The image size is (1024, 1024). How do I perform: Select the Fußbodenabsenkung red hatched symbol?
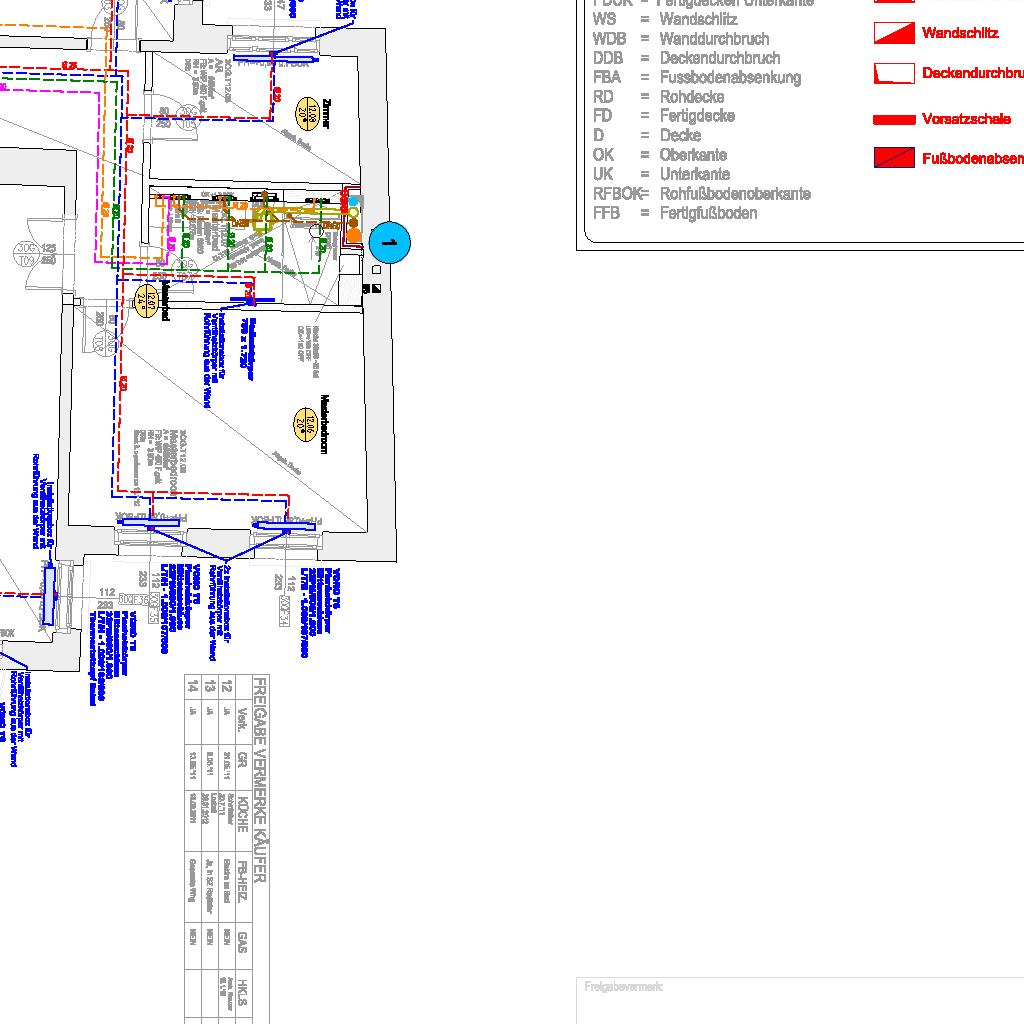894,157
